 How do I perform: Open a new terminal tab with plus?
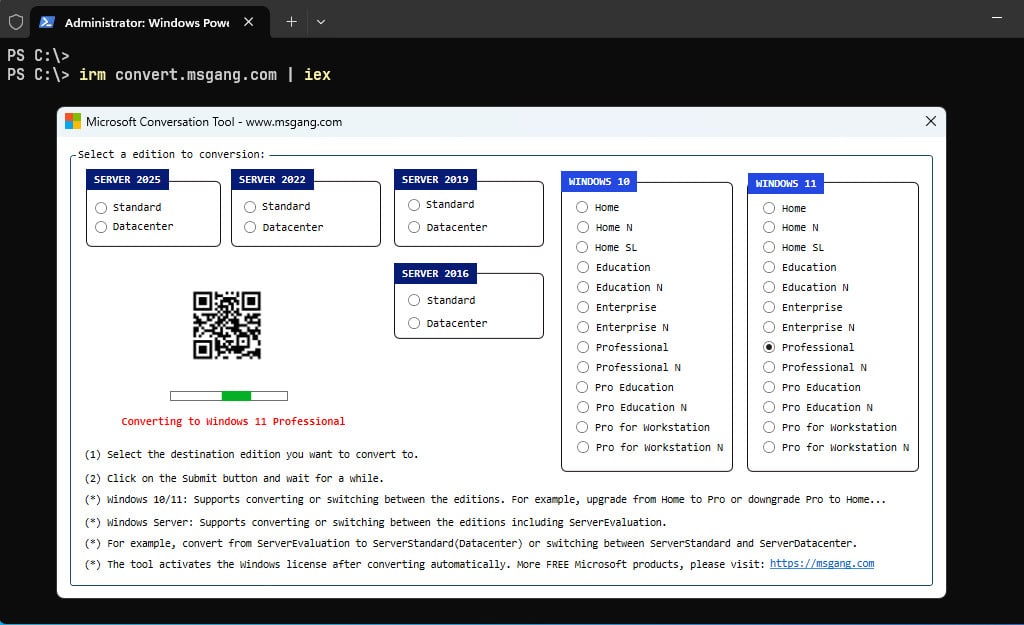(x=291, y=22)
